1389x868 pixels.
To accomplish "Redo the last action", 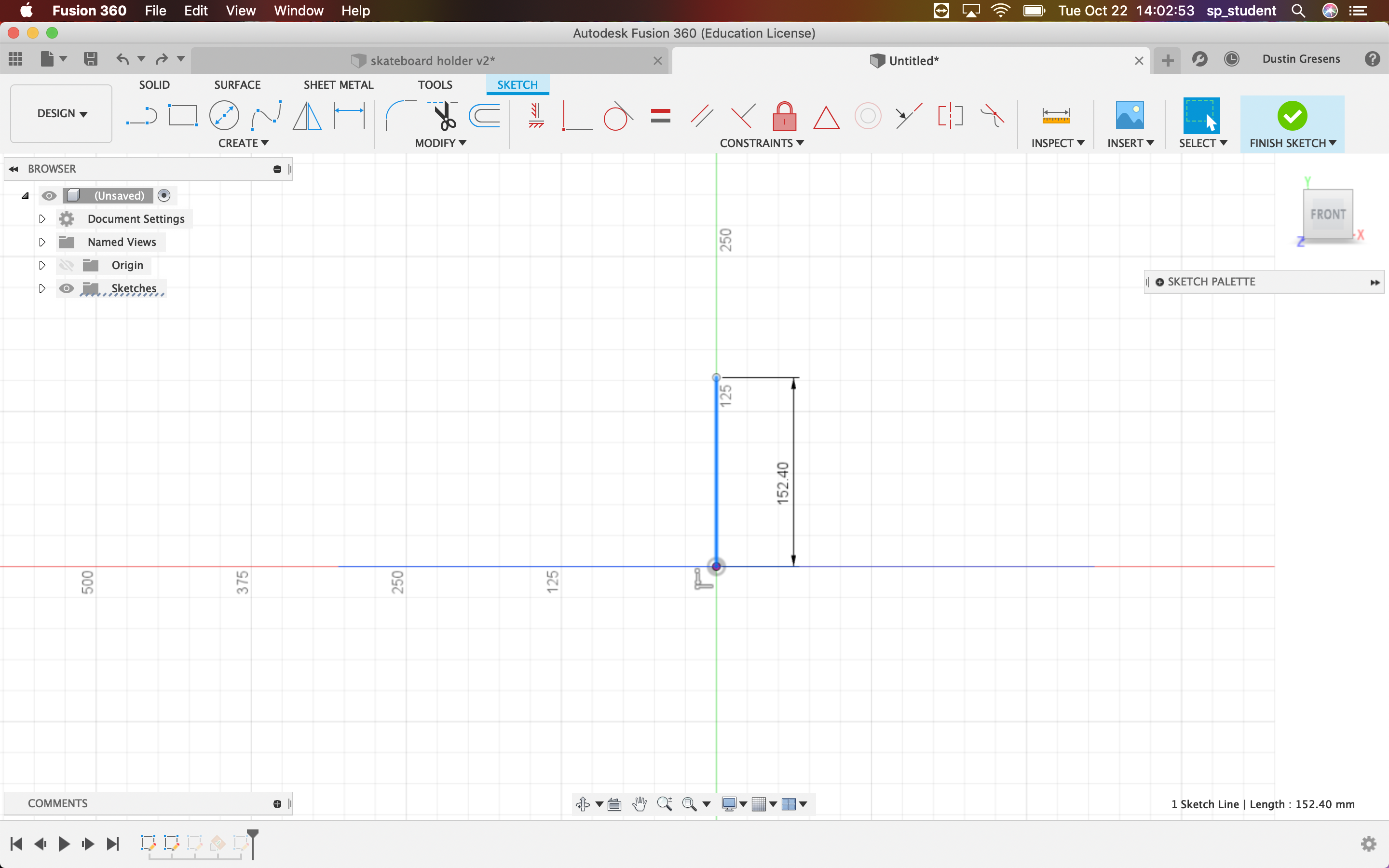I will [162, 58].
